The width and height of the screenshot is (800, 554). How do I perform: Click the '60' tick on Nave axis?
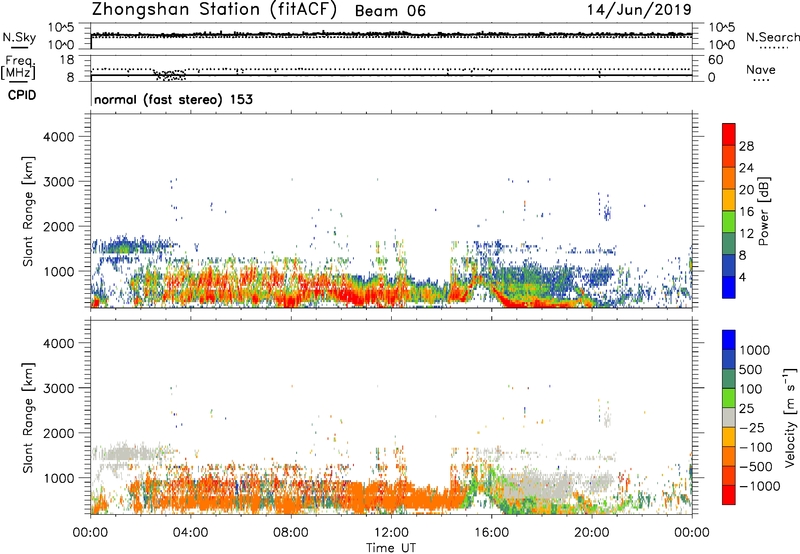point(715,60)
